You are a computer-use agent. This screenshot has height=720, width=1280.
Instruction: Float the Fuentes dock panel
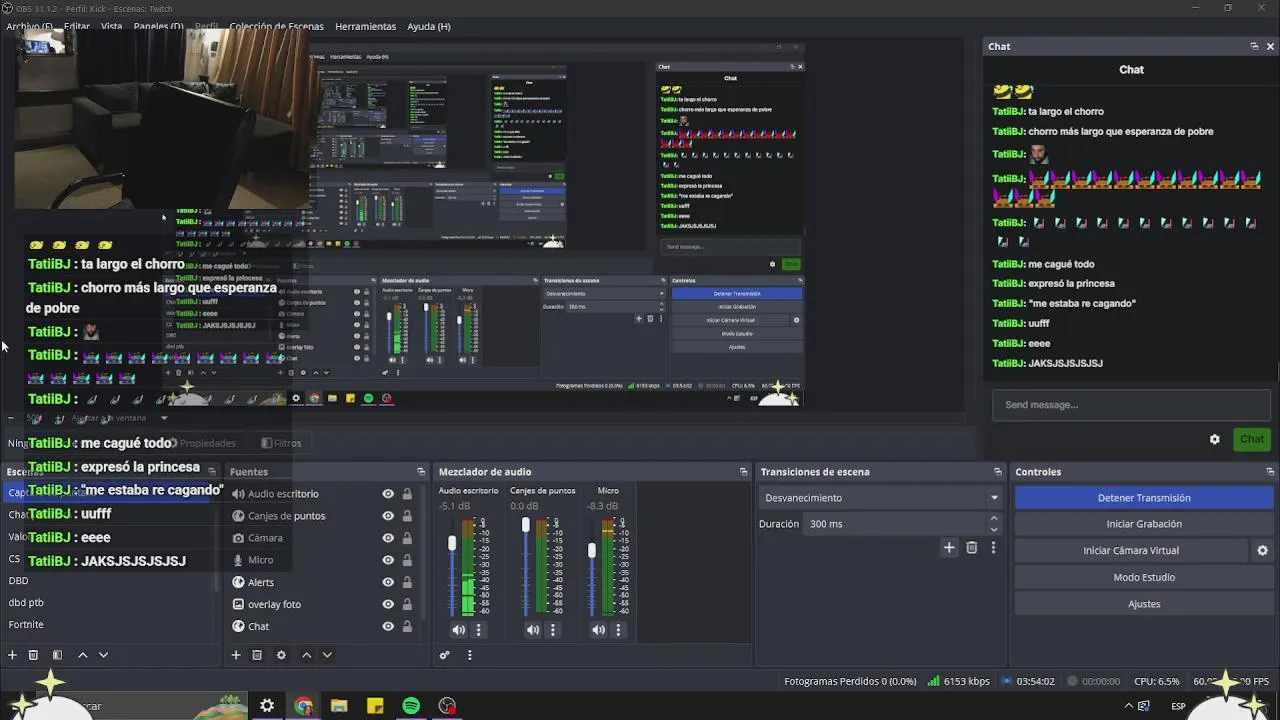pyautogui.click(x=421, y=472)
